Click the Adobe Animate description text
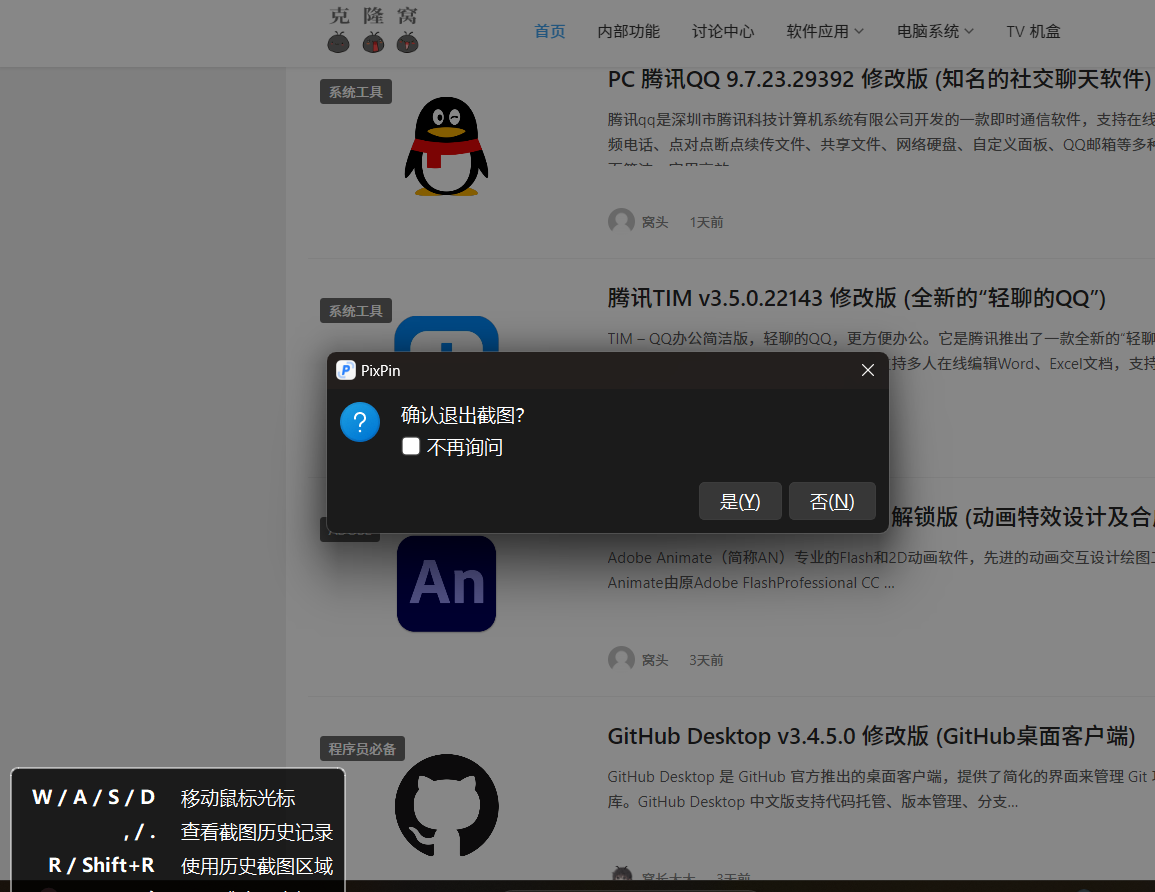The width and height of the screenshot is (1155, 892). click(x=881, y=570)
